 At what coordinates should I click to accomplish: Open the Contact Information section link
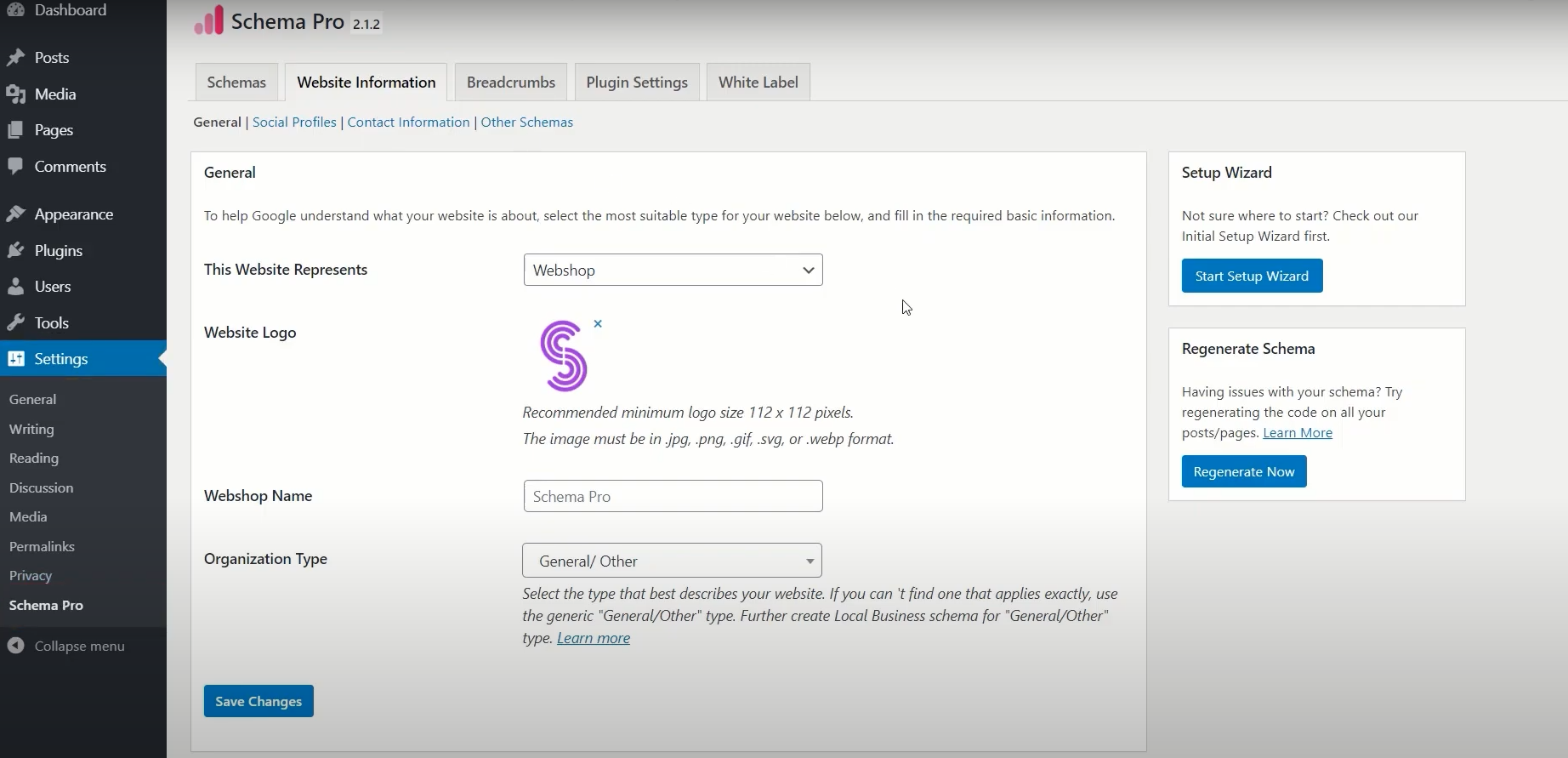[408, 123]
